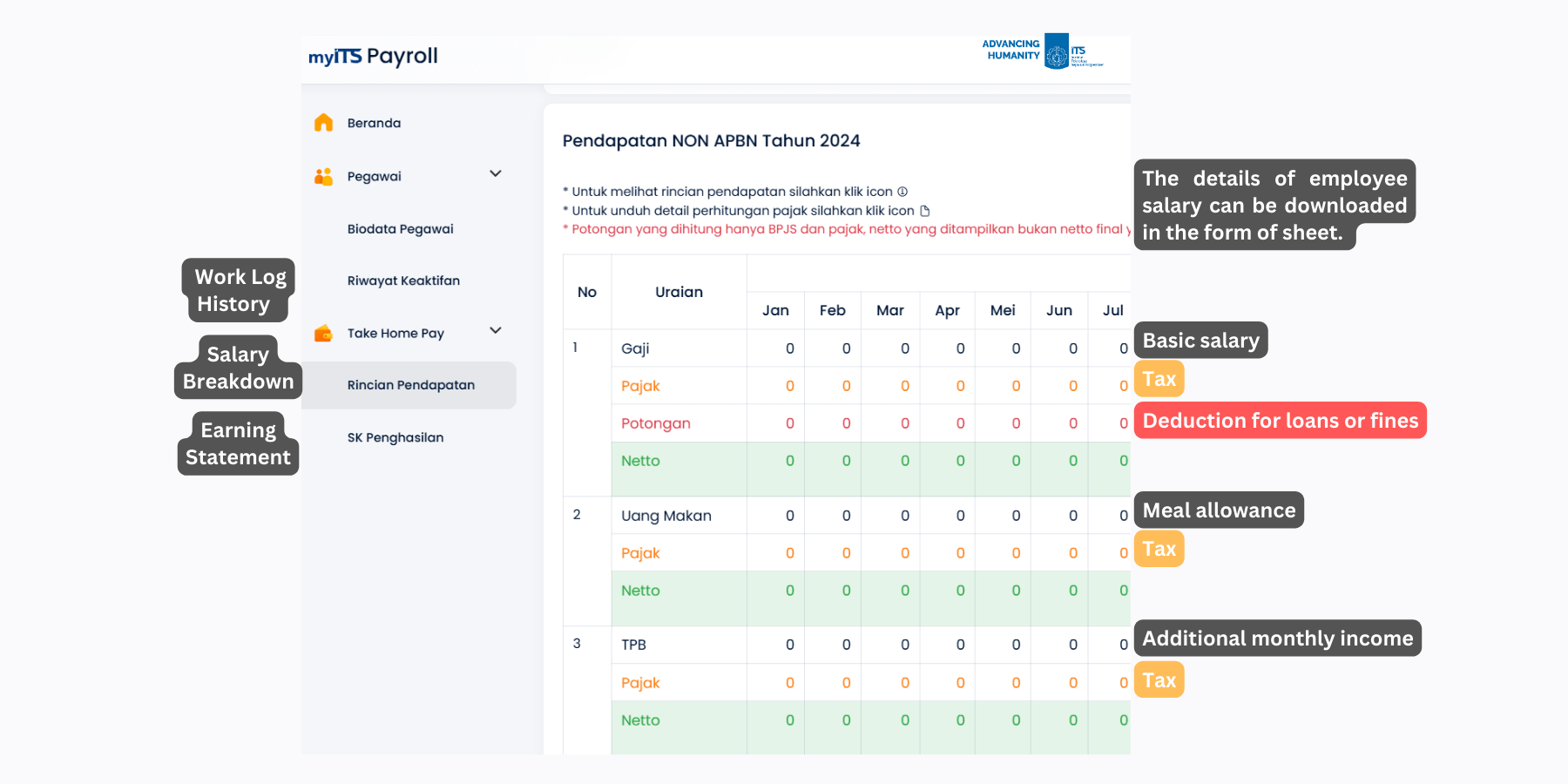1568x784 pixels.
Task: Collapse the Take Home Pay chevron
Action: 496,331
